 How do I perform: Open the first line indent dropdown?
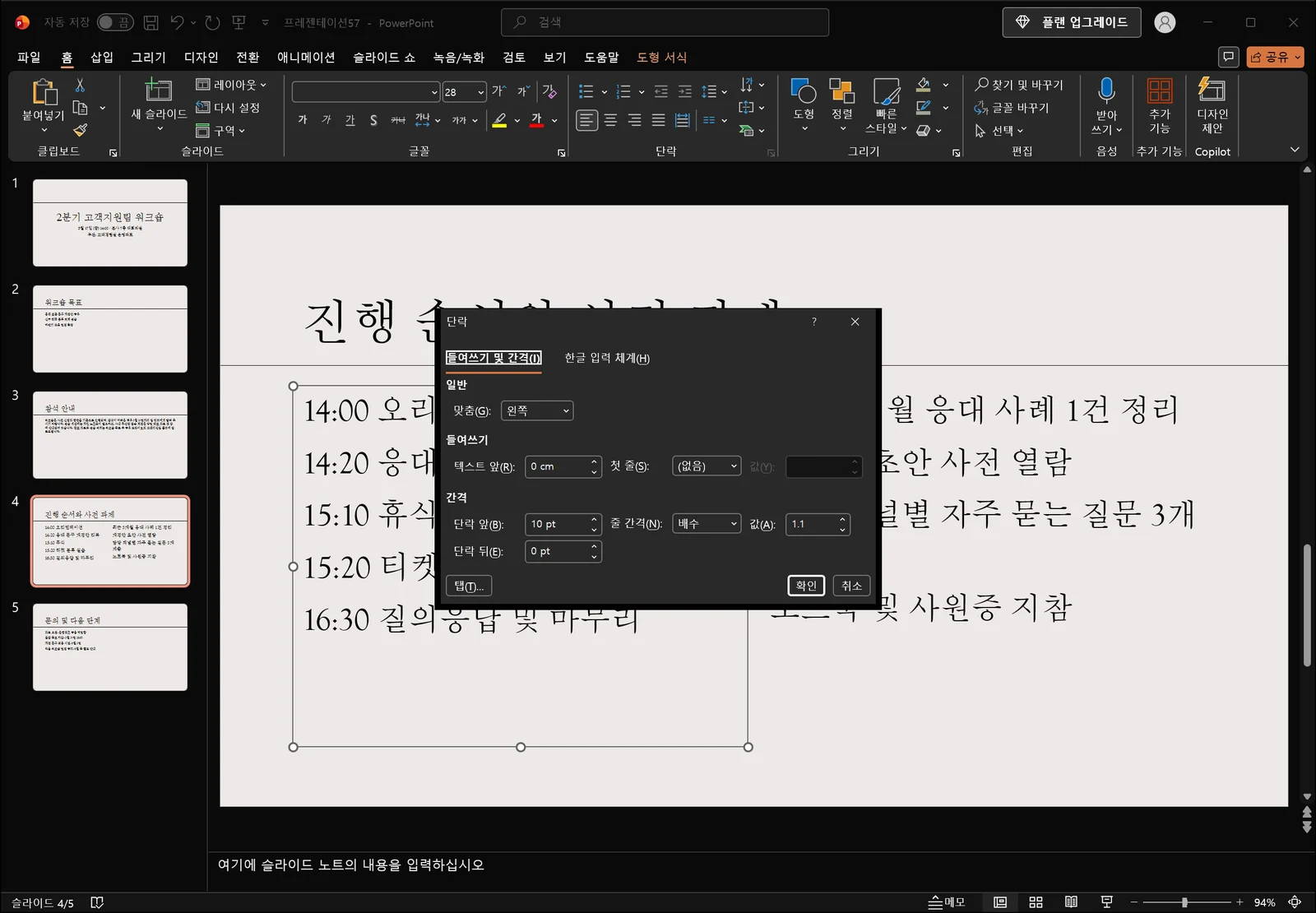(x=707, y=466)
